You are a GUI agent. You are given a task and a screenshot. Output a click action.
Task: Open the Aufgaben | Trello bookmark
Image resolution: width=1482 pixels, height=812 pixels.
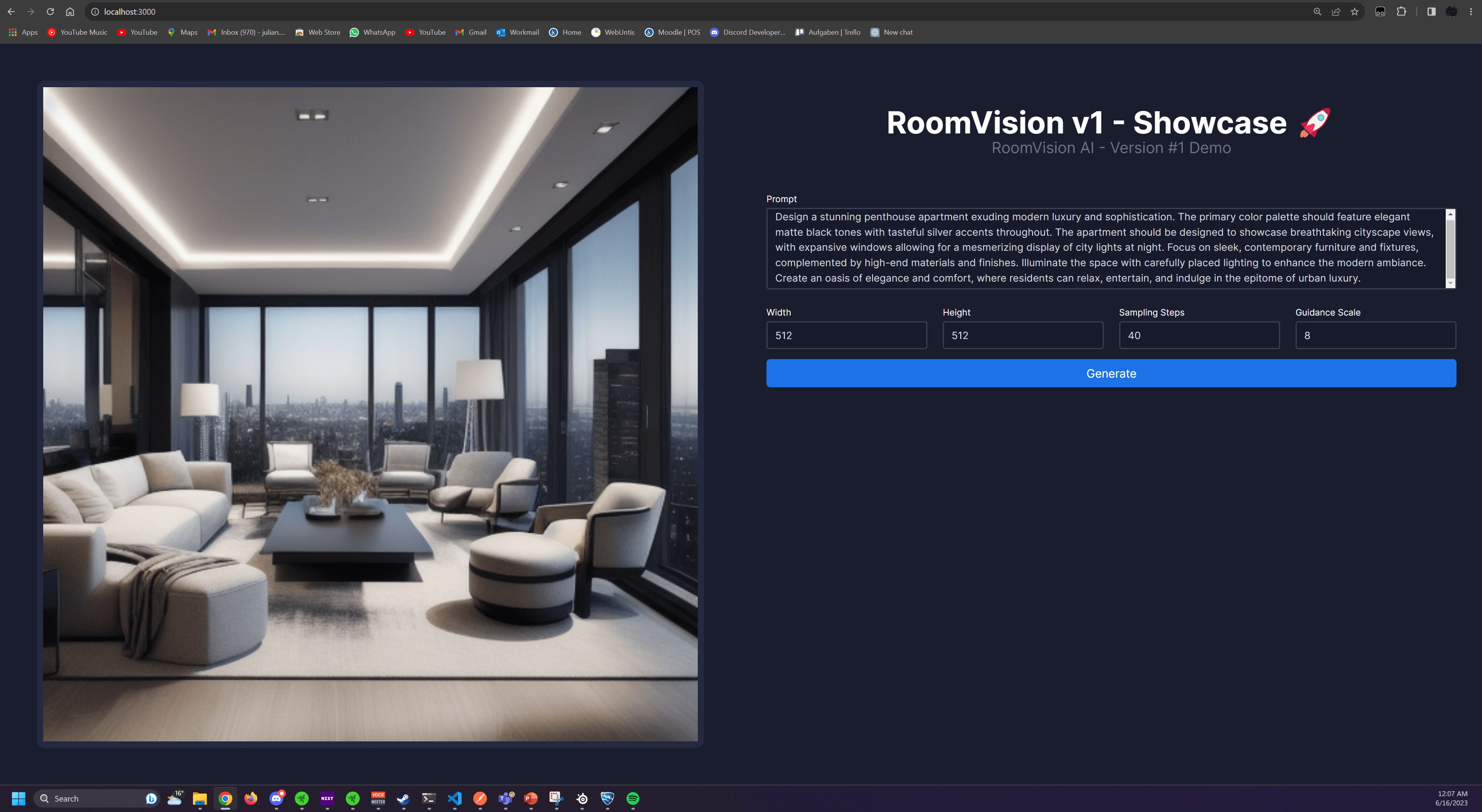pyautogui.click(x=827, y=32)
